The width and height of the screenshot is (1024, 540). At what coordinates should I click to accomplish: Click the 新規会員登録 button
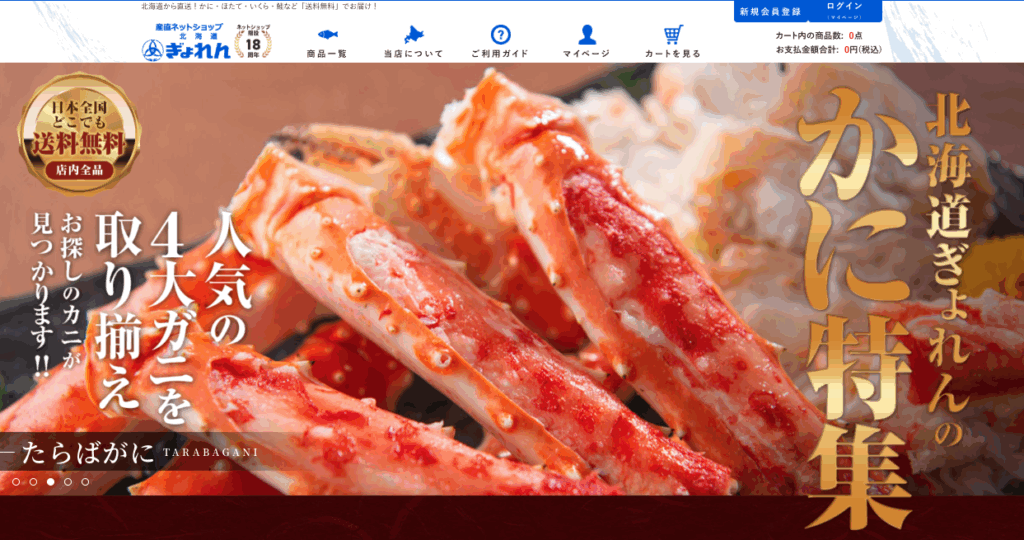click(x=769, y=12)
